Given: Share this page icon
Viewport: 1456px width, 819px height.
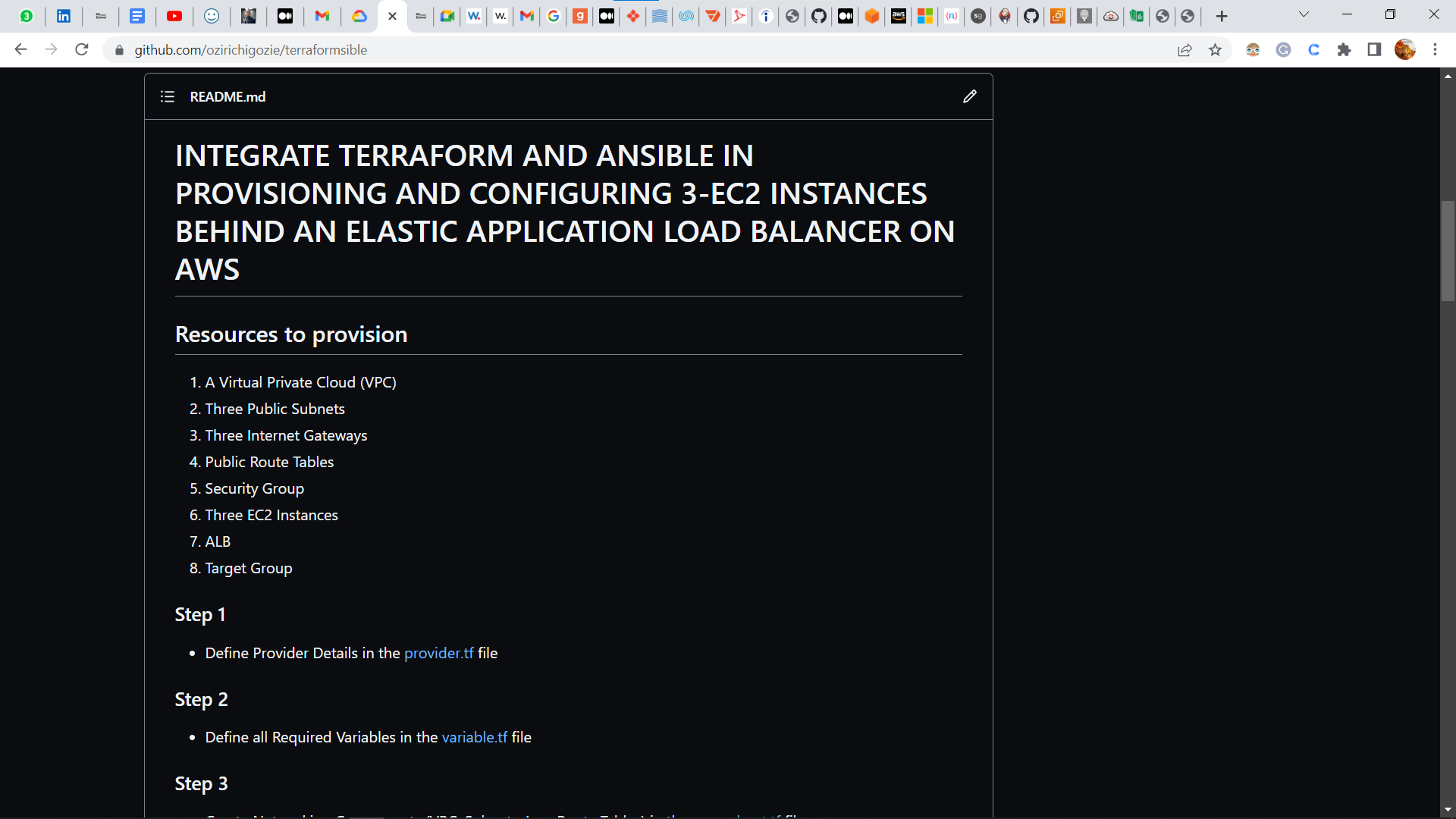Looking at the screenshot, I should (x=1185, y=50).
